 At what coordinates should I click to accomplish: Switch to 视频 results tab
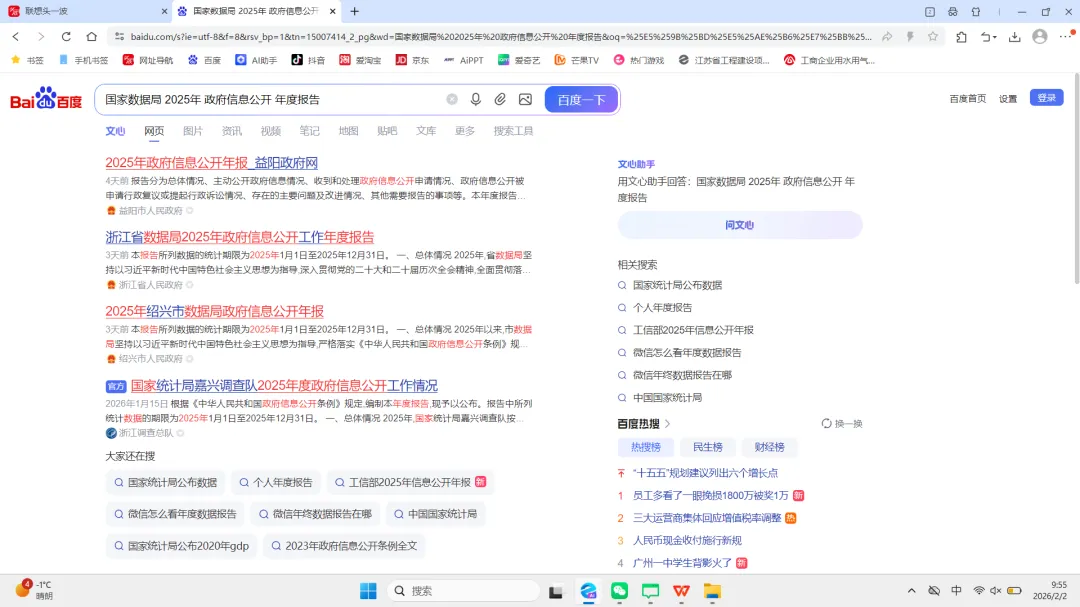271,131
